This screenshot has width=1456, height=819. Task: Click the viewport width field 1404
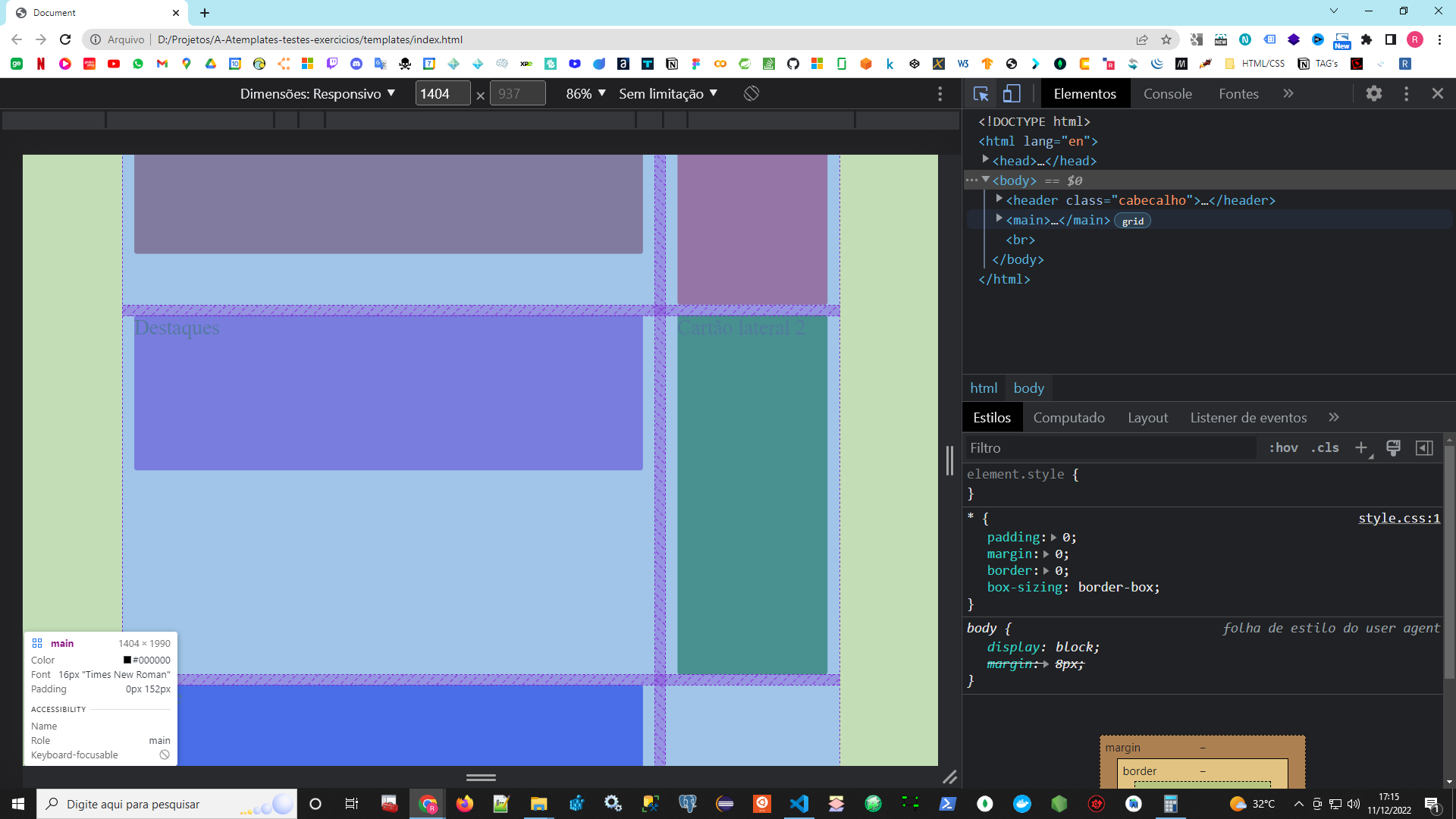point(443,93)
